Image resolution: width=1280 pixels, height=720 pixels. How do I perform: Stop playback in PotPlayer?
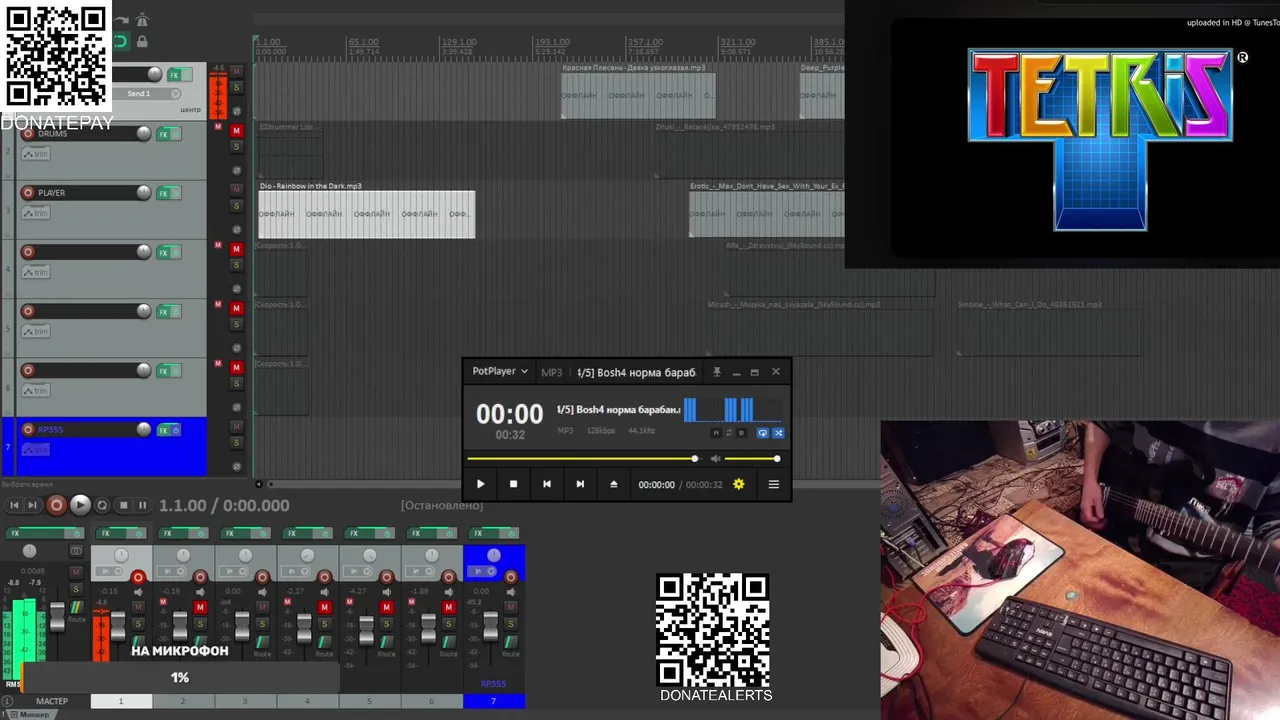point(513,484)
